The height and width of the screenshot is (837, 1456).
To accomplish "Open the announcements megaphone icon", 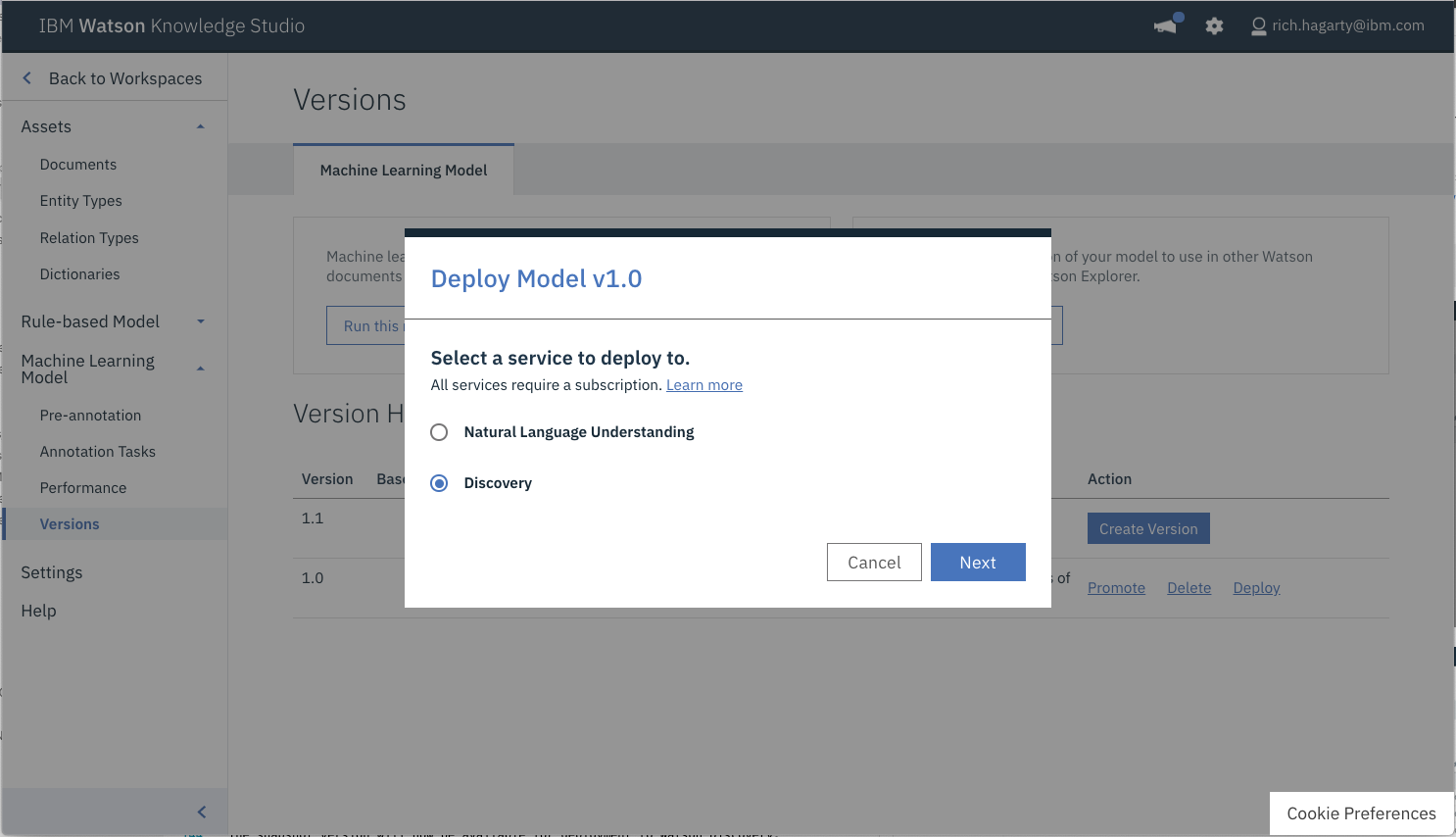I will (1166, 25).
